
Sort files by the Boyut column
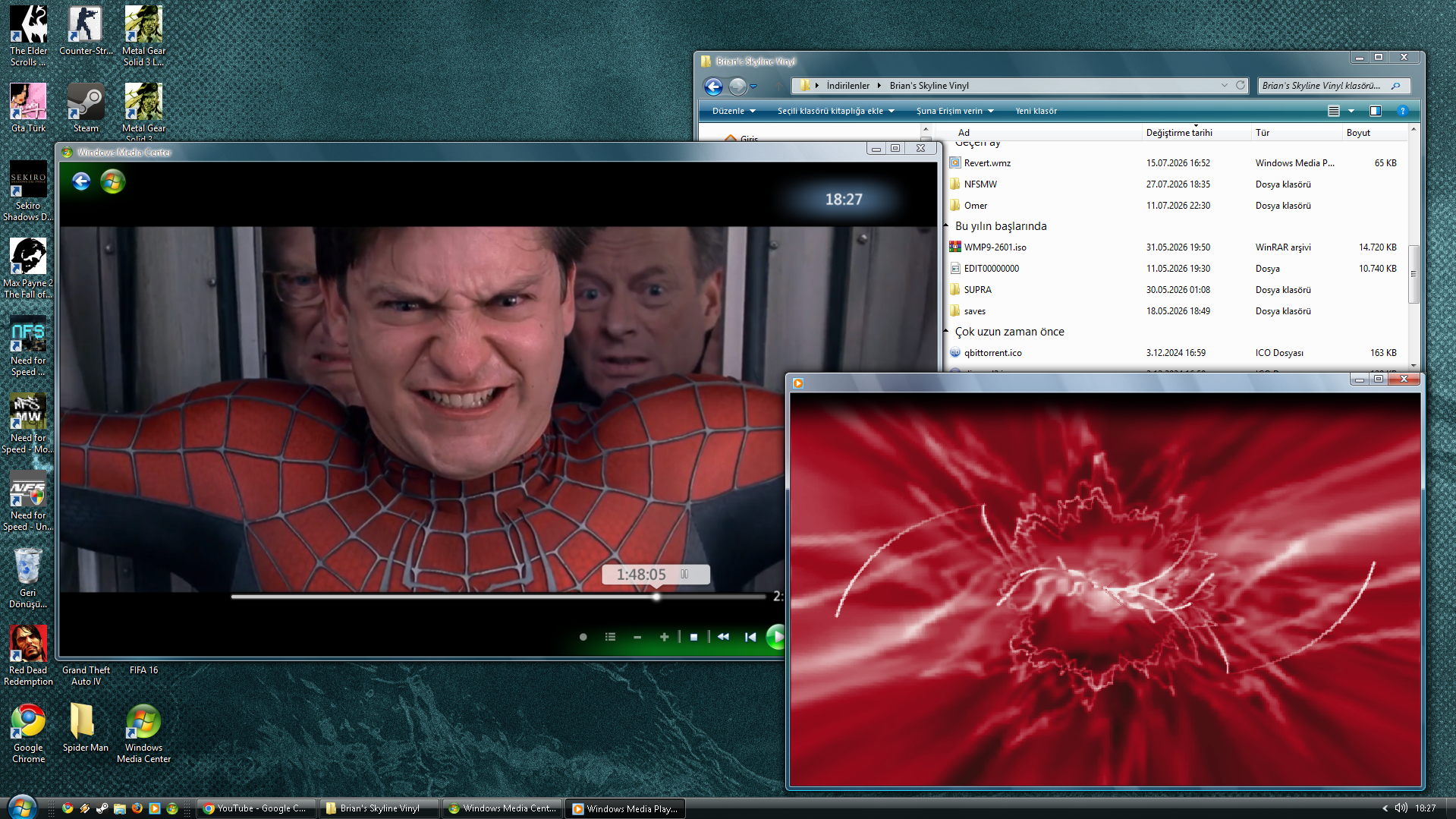coord(1375,133)
